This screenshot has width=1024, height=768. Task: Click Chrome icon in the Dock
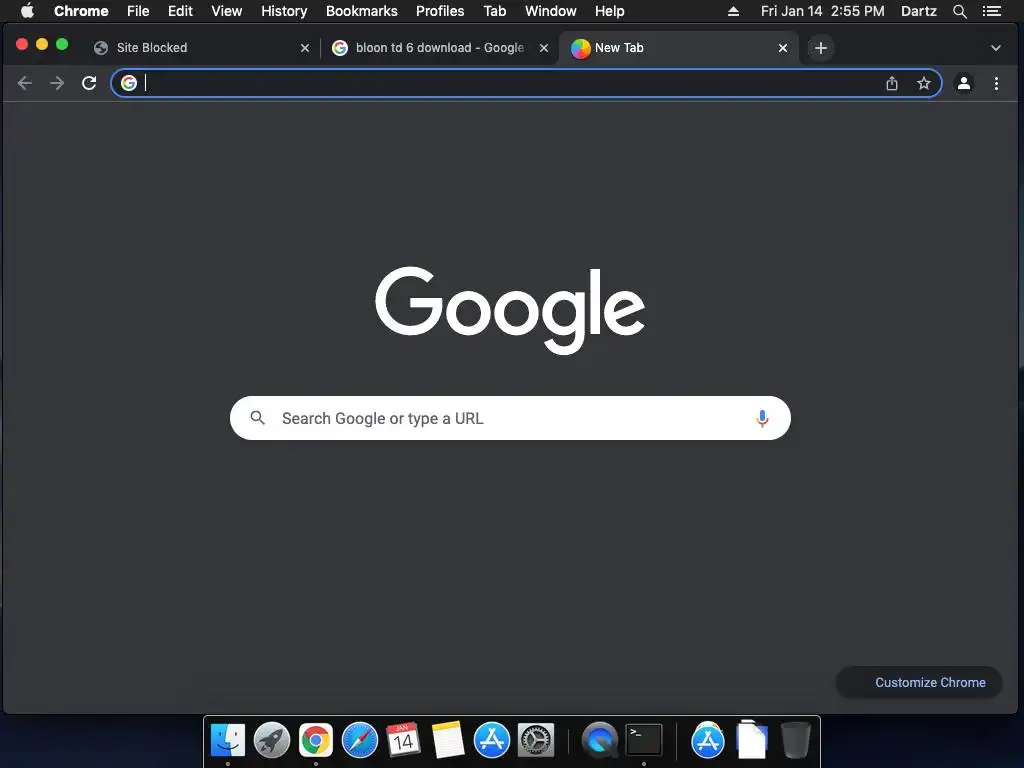(315, 740)
